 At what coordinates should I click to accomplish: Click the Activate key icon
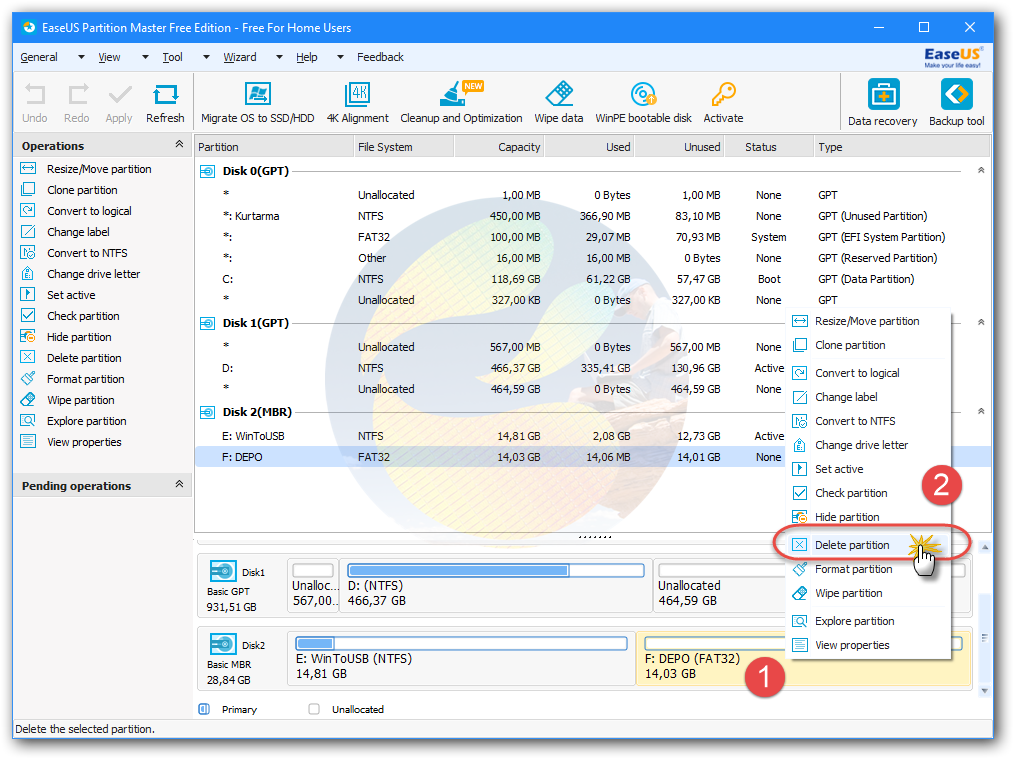click(x=723, y=94)
